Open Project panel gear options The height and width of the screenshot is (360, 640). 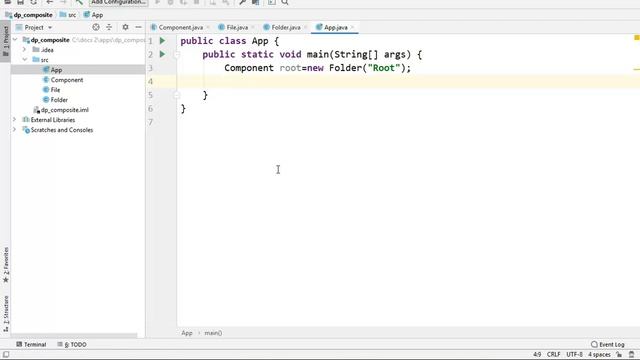click(x=125, y=27)
